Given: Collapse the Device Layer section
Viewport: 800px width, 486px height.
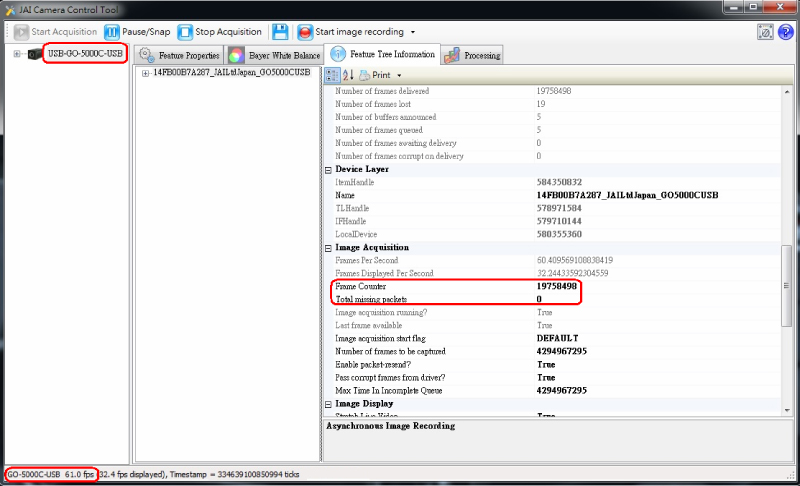Looking at the screenshot, I should tap(328, 169).
